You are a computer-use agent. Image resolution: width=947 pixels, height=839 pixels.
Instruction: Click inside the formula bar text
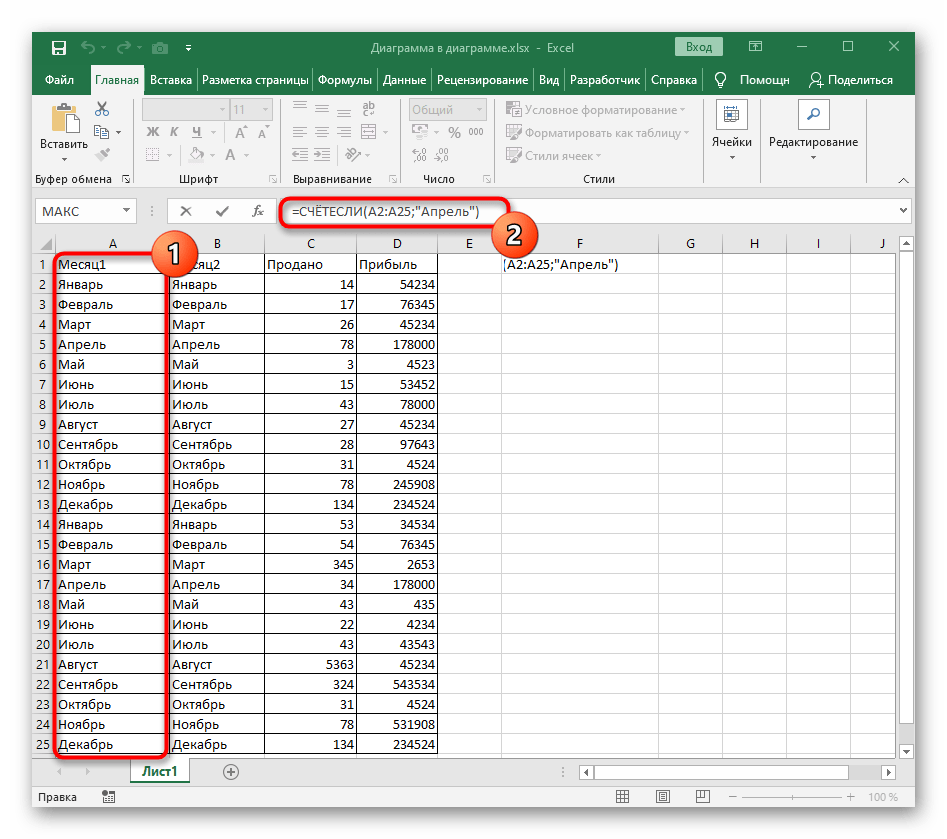pyautogui.click(x=385, y=211)
